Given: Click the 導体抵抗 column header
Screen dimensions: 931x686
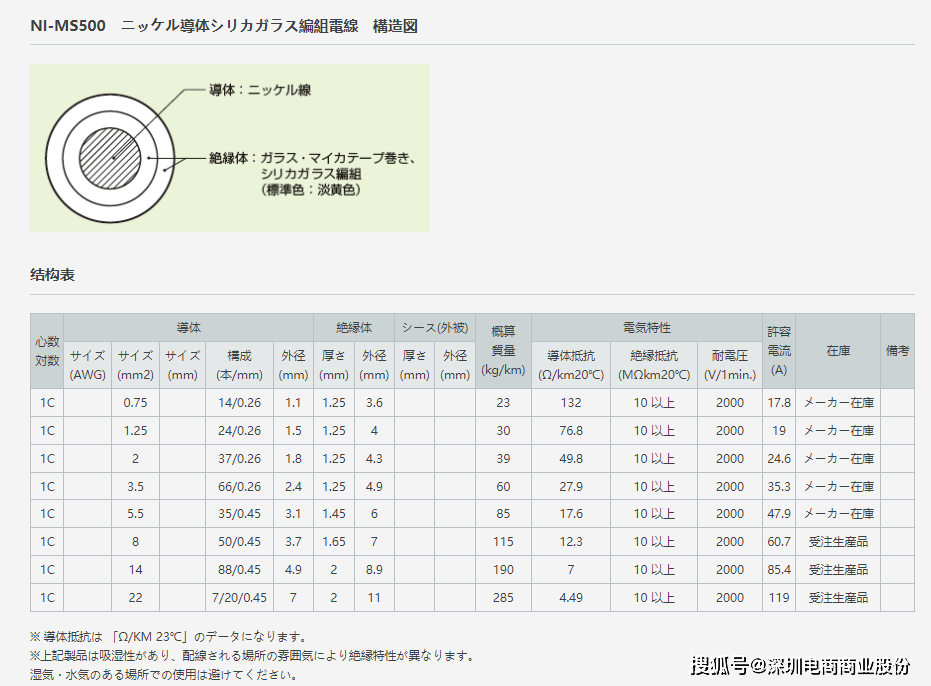Looking at the screenshot, I should (571, 365).
